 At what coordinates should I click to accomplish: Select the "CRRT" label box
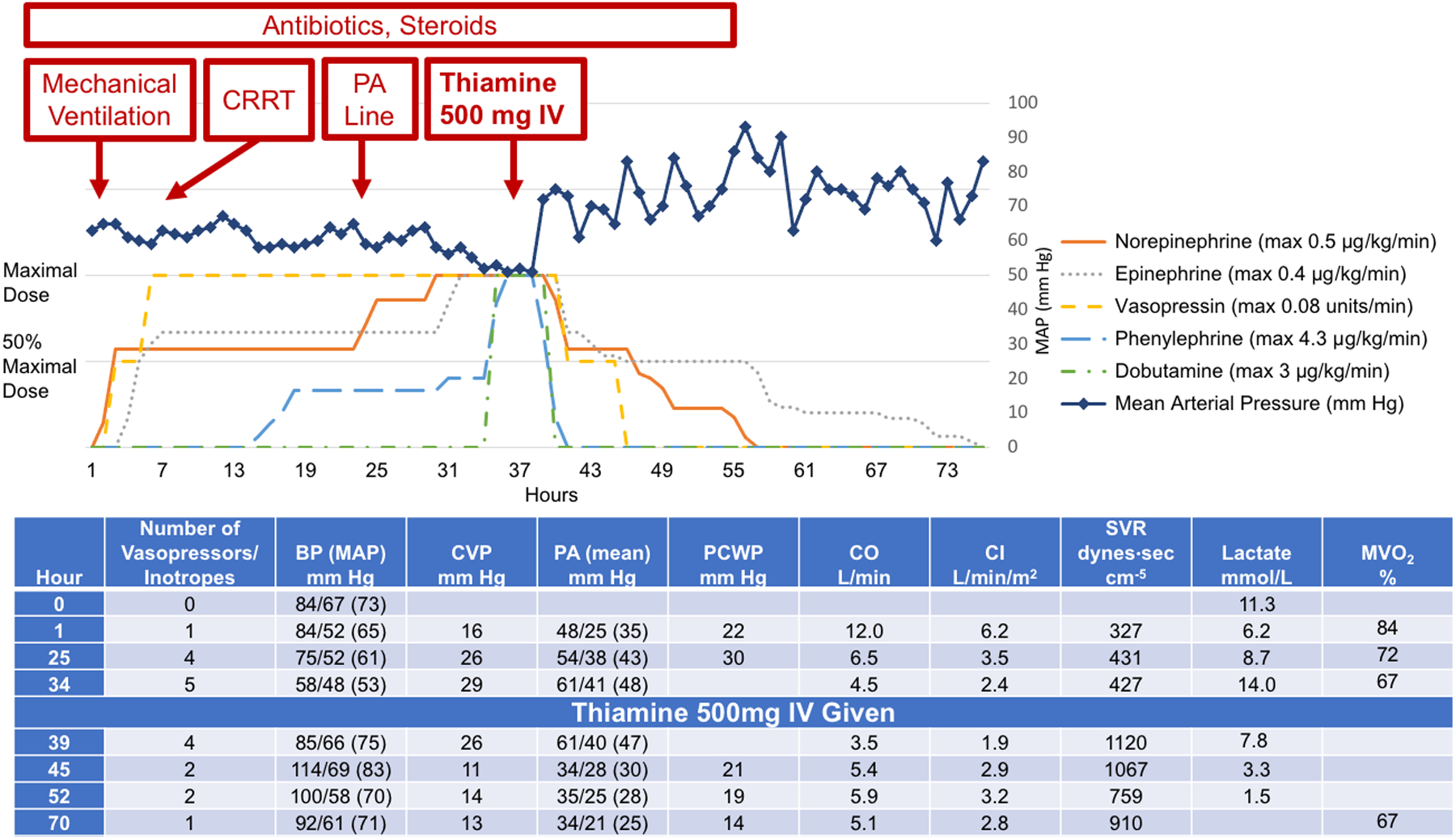pos(258,100)
